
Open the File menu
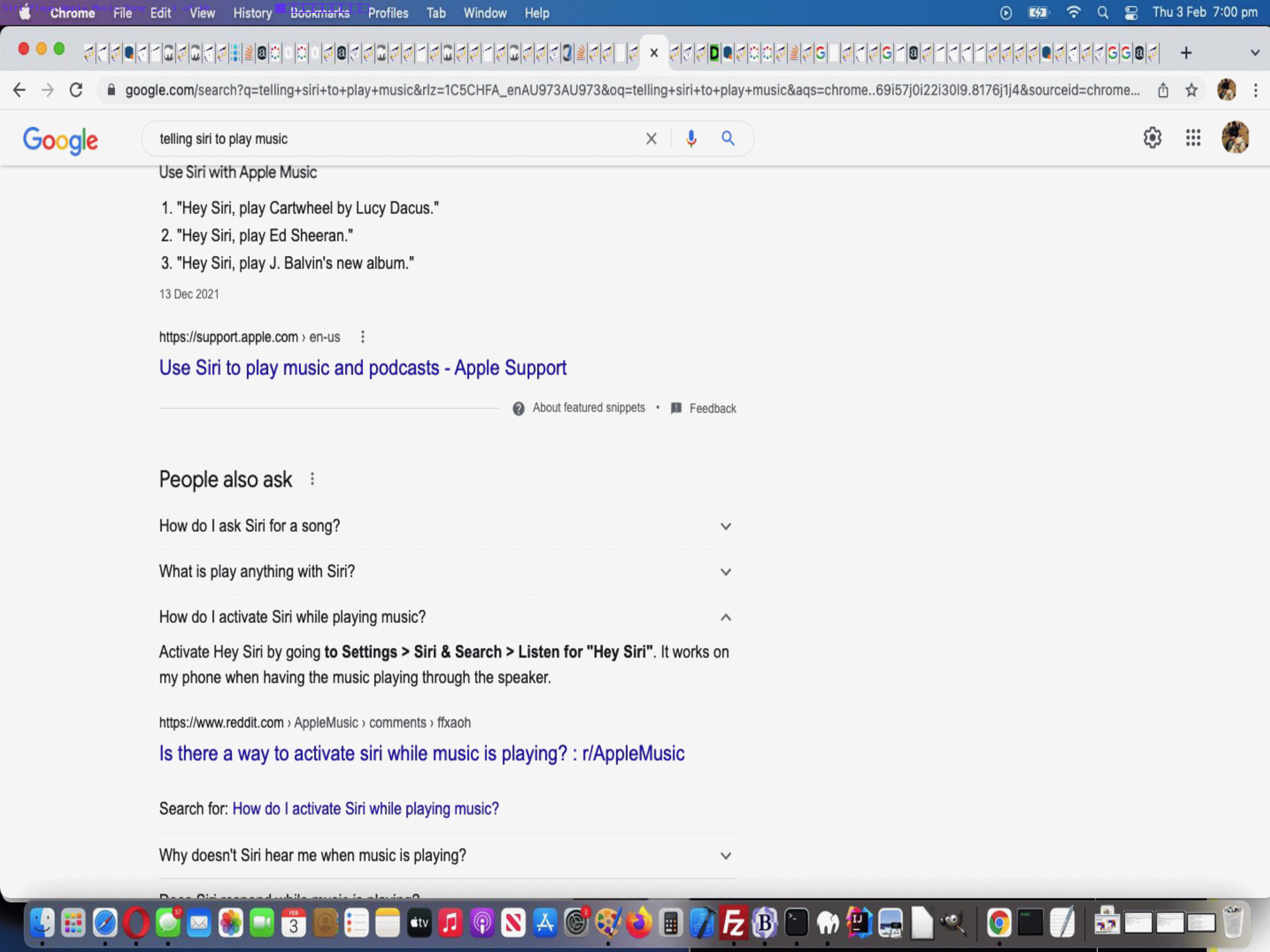pos(122,13)
